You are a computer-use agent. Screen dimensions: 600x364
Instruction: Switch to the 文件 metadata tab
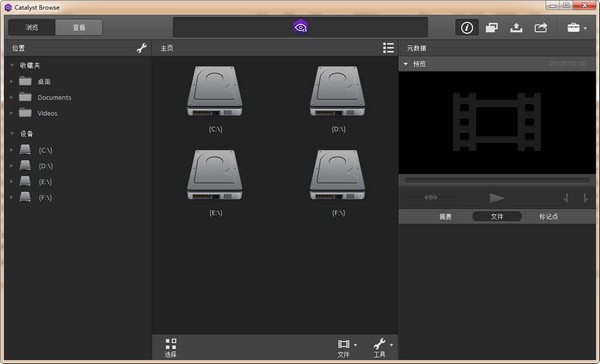pos(497,217)
